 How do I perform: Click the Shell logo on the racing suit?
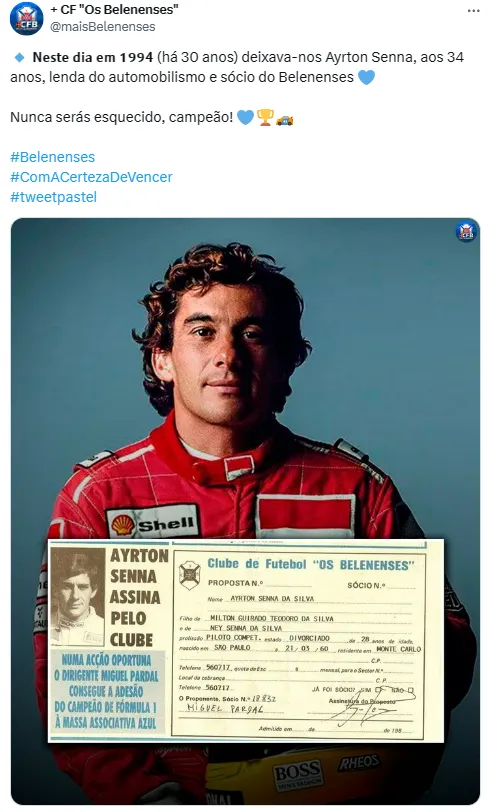click(153, 522)
